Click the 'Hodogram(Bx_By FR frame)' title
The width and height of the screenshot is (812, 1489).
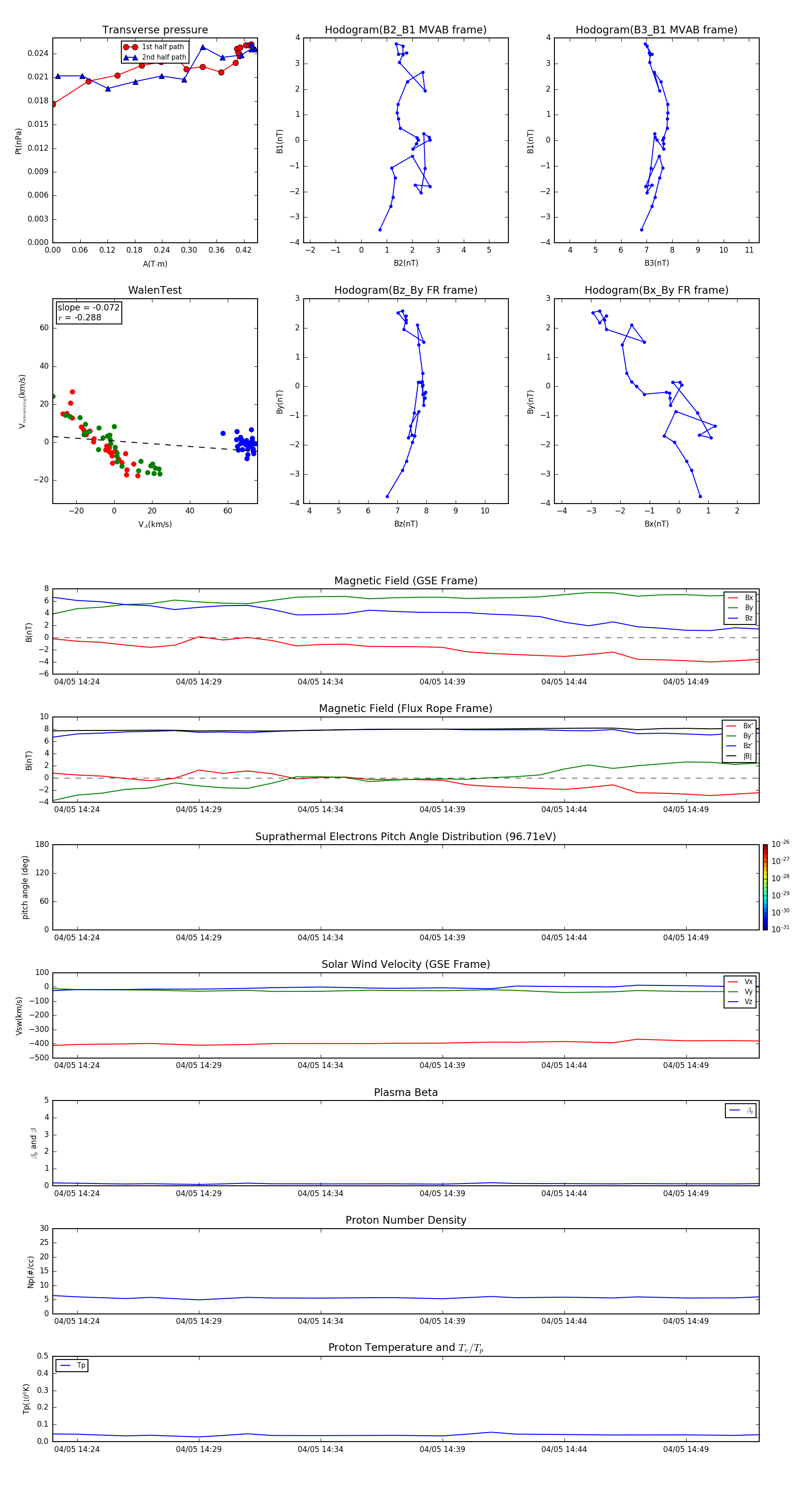coord(656,290)
